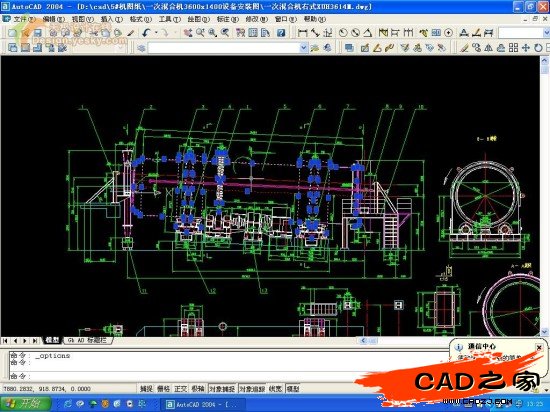Click the Array tool icon
Viewport: 550px width, 412px height.
tap(513, 48)
